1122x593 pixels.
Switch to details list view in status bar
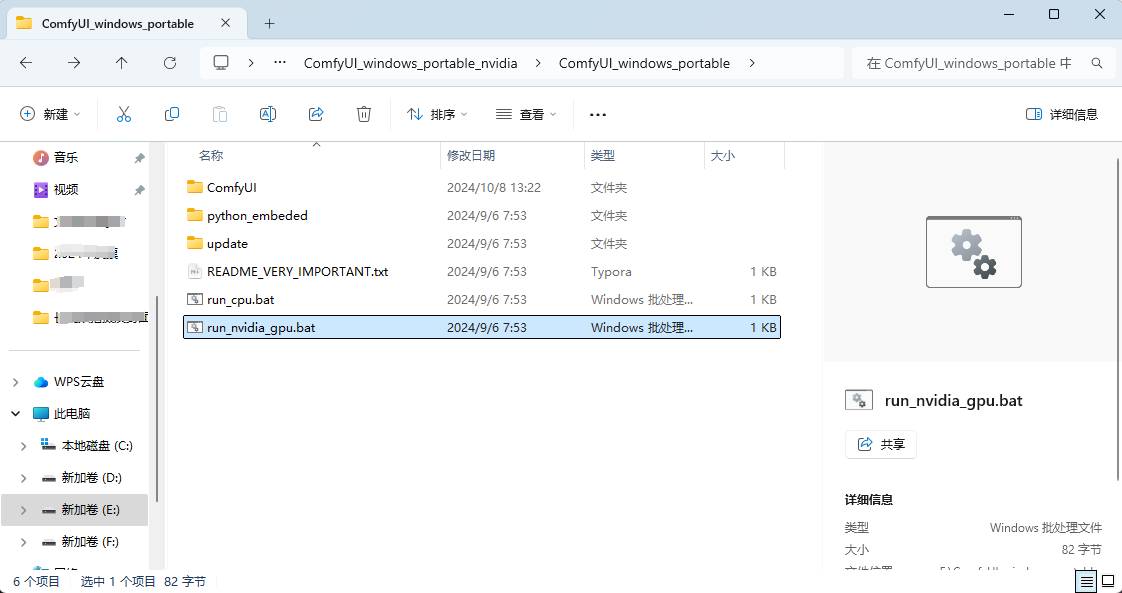tap(1087, 580)
